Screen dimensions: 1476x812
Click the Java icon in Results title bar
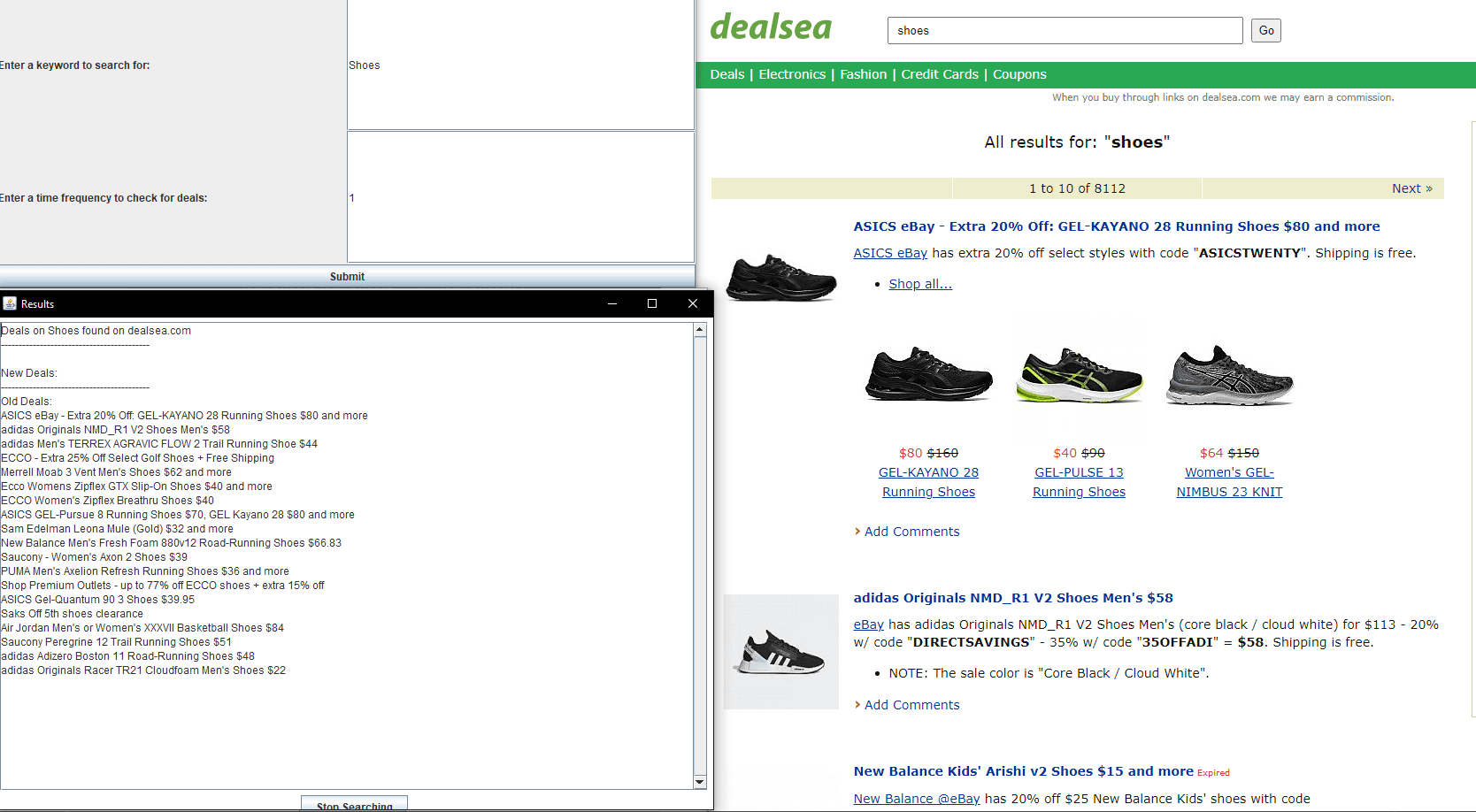[x=10, y=303]
